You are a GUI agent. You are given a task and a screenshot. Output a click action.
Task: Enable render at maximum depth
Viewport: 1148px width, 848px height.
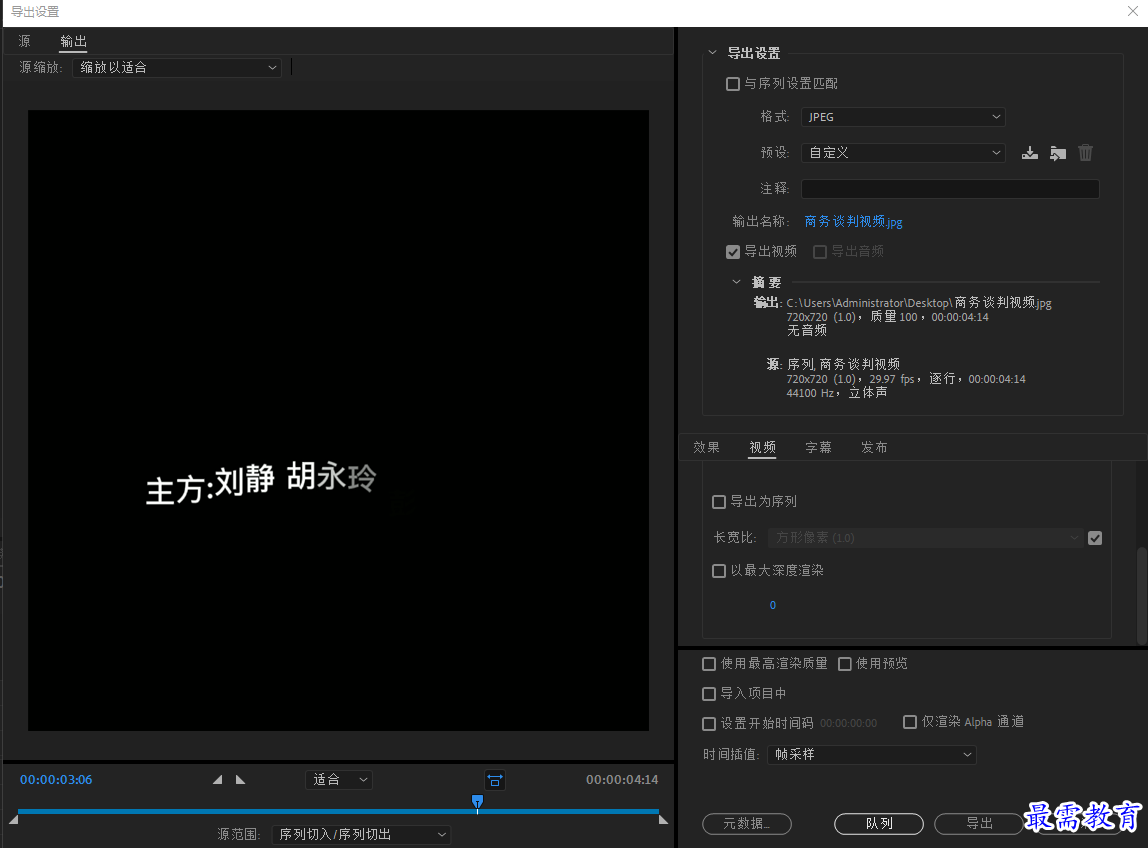pyautogui.click(x=718, y=570)
